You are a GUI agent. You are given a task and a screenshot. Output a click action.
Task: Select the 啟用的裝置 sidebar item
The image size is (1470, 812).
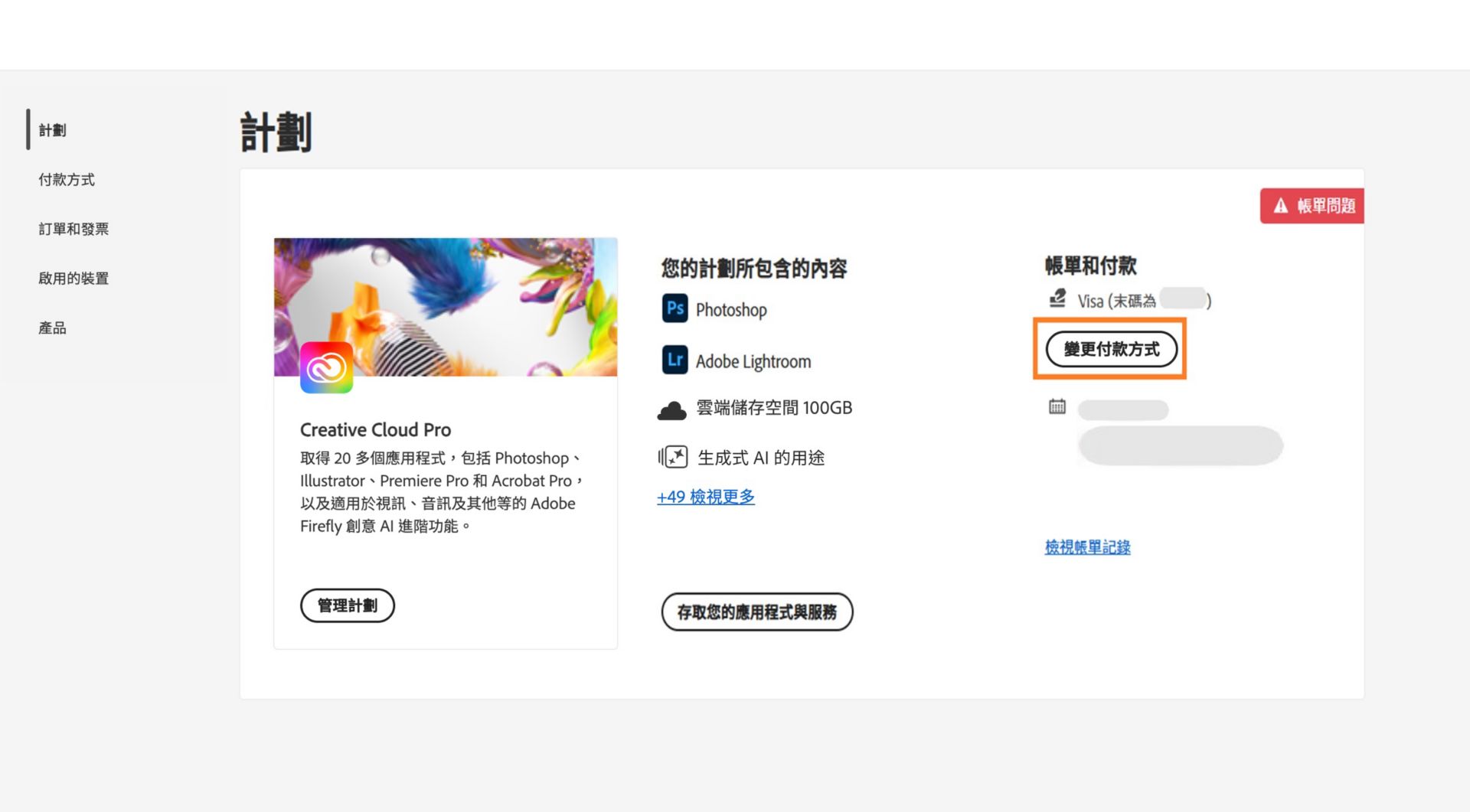74,278
